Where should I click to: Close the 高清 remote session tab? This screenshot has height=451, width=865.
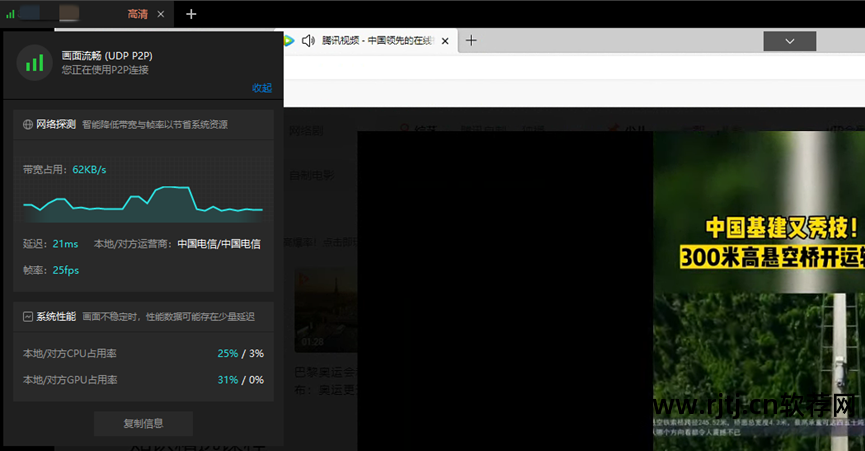pos(161,14)
